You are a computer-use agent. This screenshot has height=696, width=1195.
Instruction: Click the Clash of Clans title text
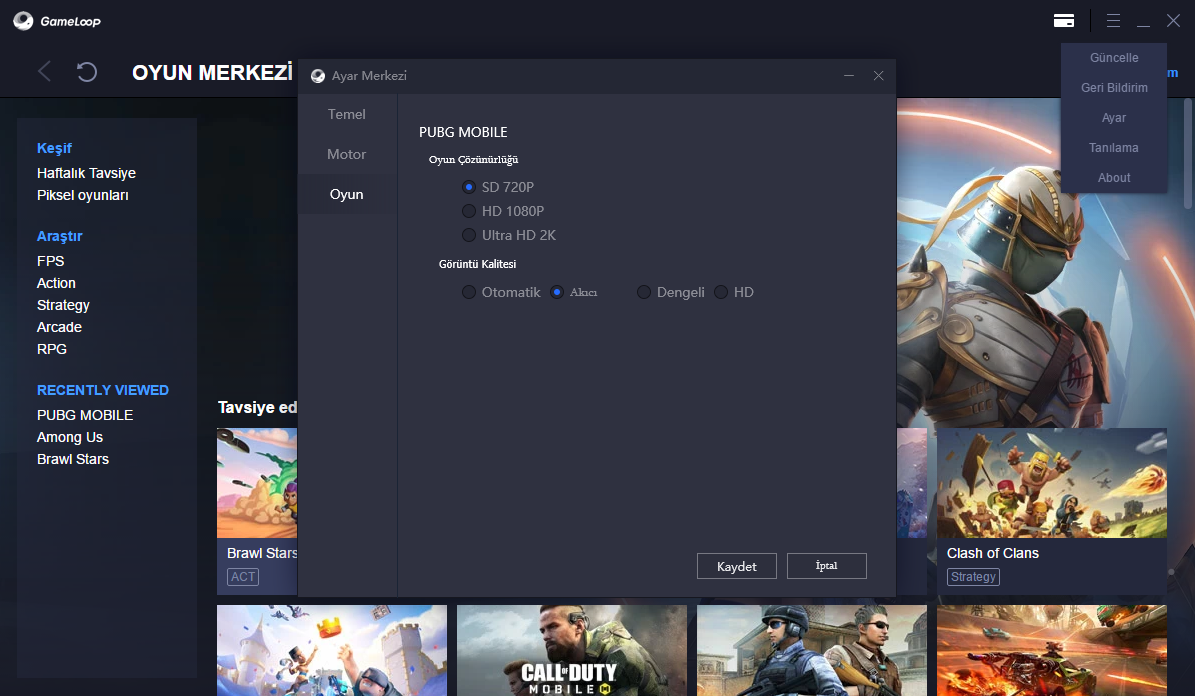[992, 553]
